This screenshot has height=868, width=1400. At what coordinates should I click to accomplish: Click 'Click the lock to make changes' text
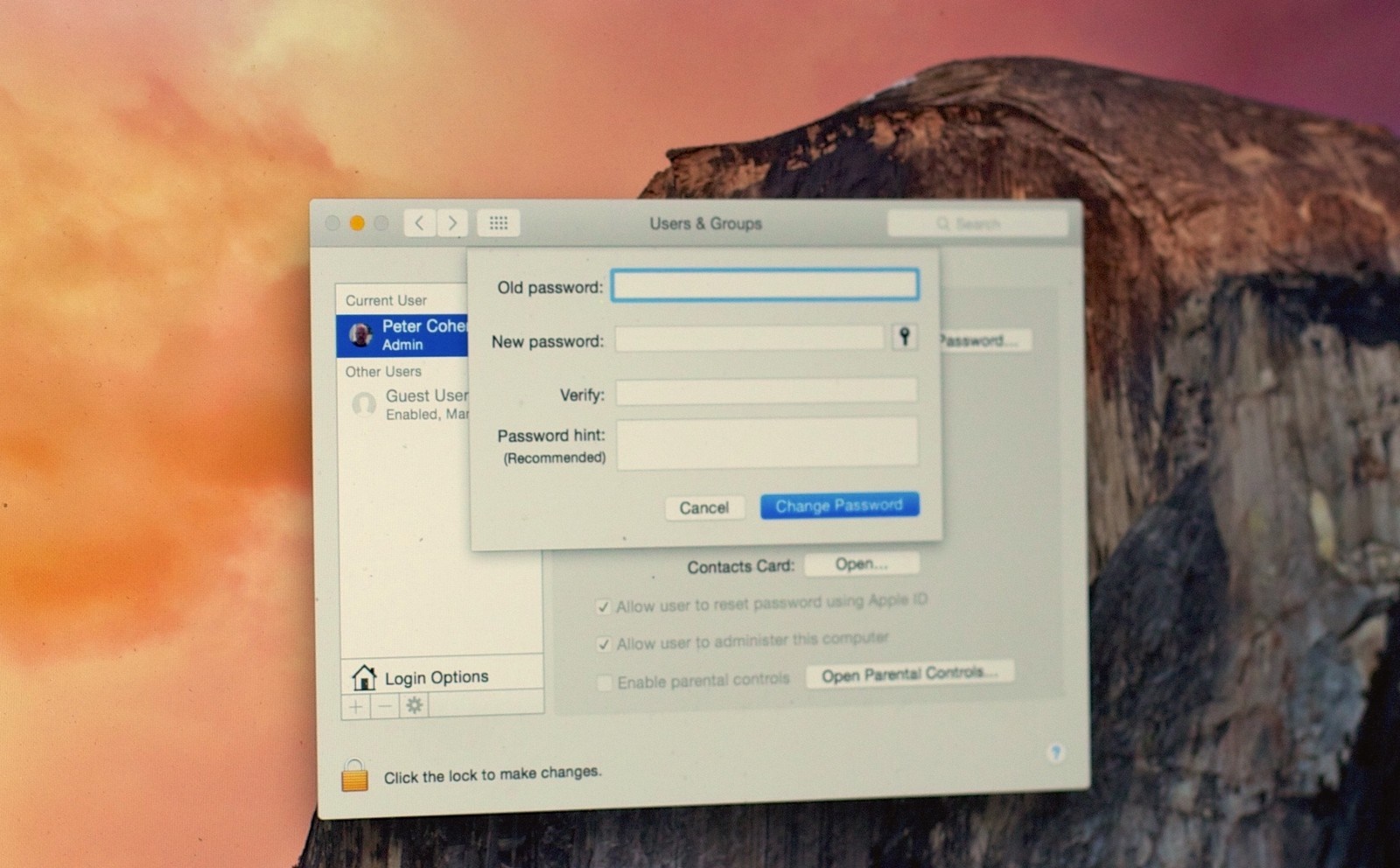pos(493,774)
